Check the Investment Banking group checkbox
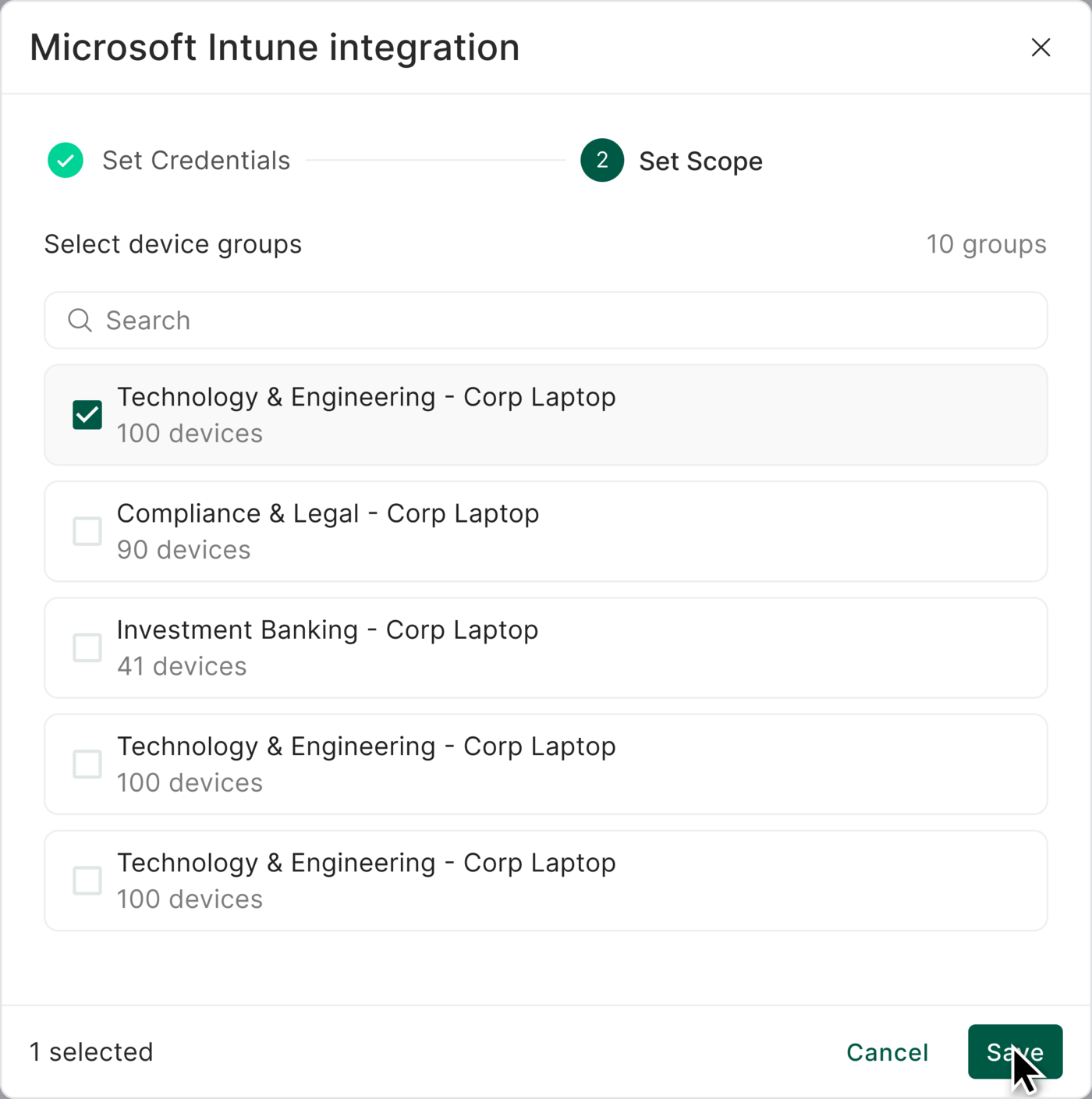The image size is (1092, 1099). pos(87,647)
